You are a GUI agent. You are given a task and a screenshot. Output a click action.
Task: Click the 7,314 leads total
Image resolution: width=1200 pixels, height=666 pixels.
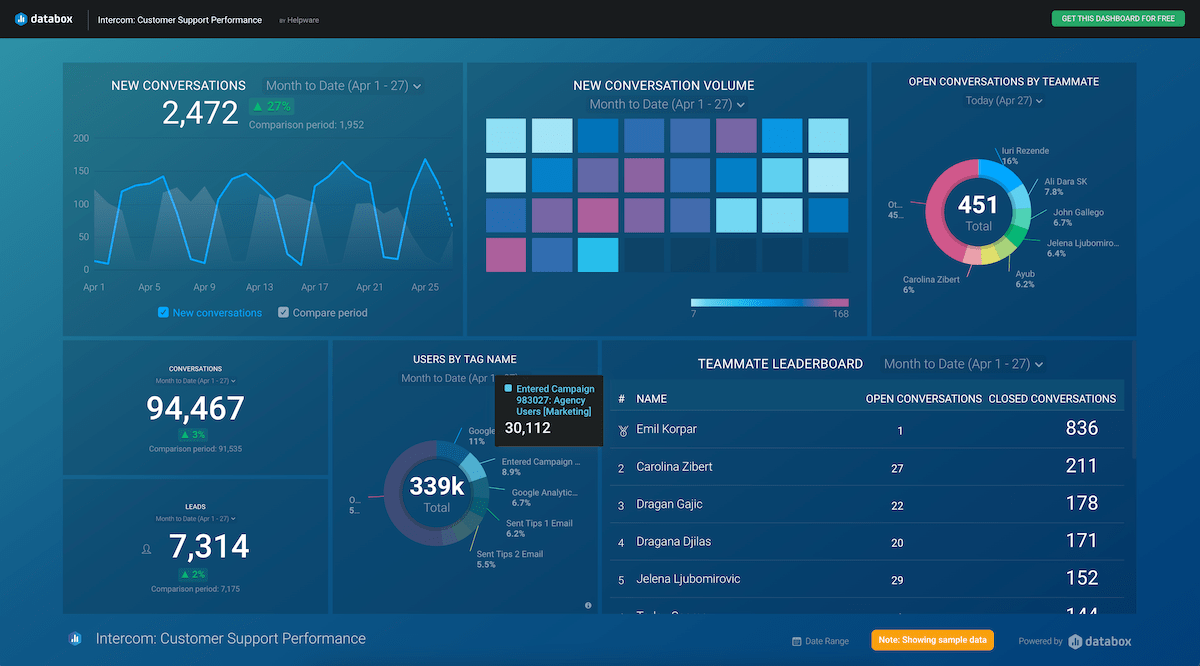pyautogui.click(x=208, y=546)
